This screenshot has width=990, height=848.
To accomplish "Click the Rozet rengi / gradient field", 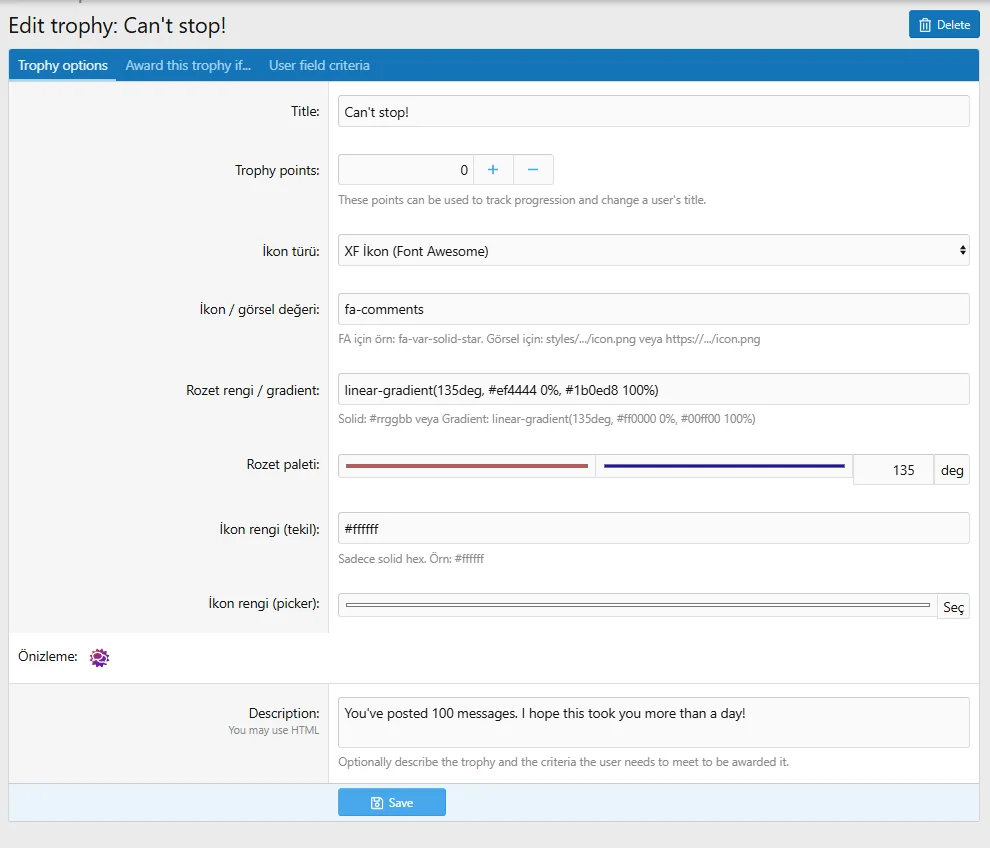I will point(653,389).
